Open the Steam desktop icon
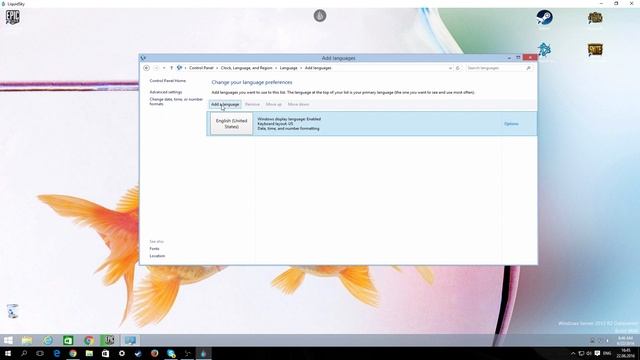The height and width of the screenshot is (360, 640). (544, 18)
